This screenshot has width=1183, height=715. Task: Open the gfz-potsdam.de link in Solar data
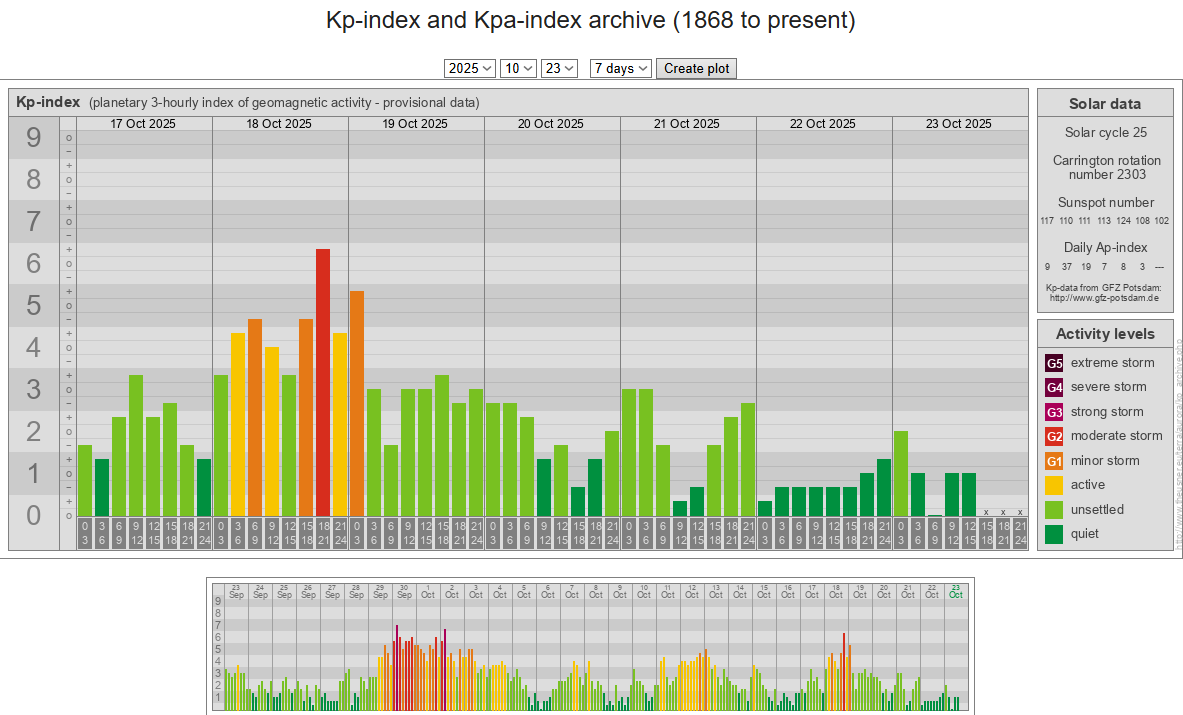1104,298
